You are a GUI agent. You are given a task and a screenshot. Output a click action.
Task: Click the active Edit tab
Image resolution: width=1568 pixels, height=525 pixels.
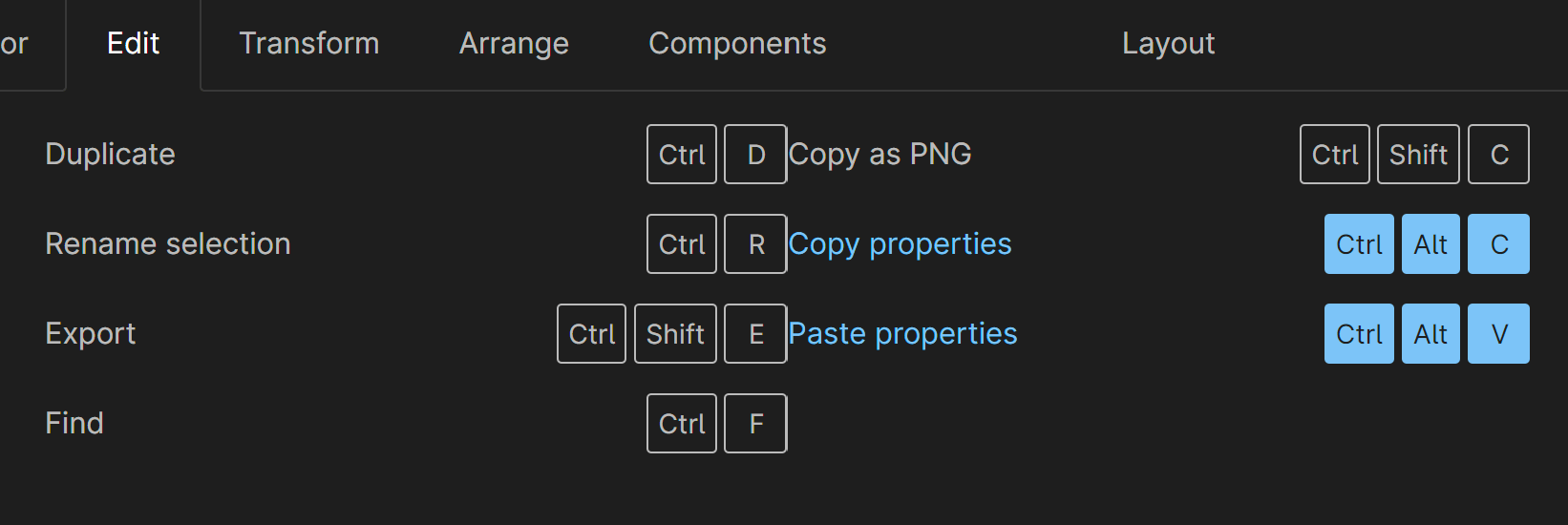(x=133, y=44)
